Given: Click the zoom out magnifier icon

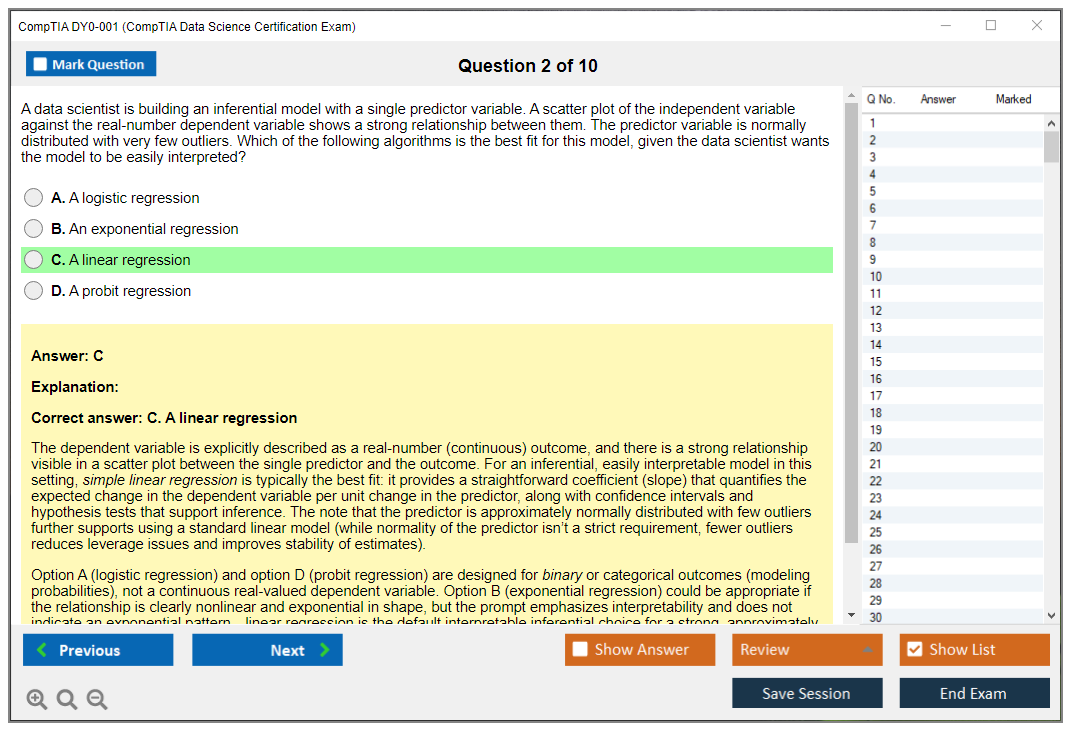Looking at the screenshot, I should [x=97, y=700].
